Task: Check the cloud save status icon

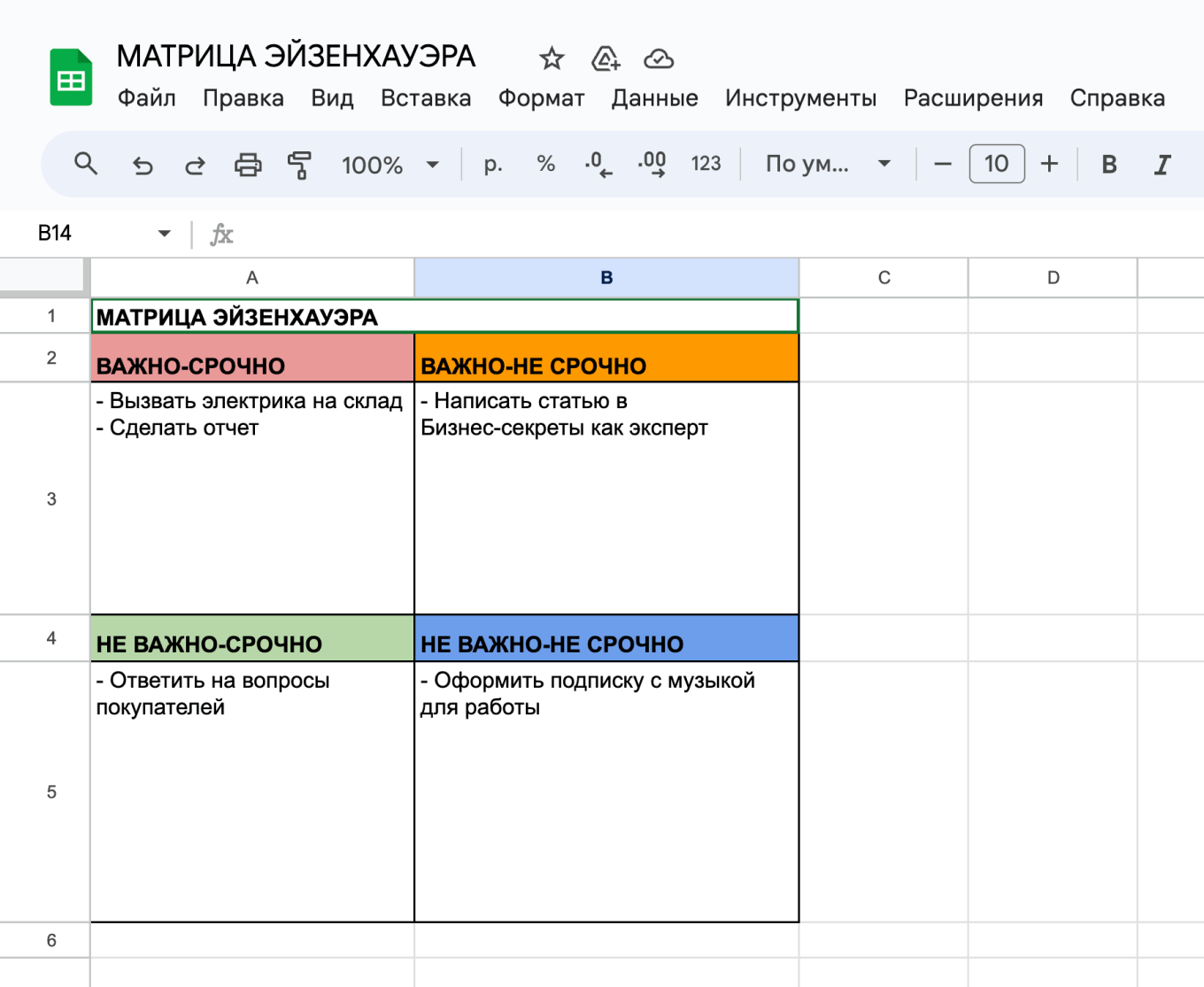Action: tap(659, 59)
